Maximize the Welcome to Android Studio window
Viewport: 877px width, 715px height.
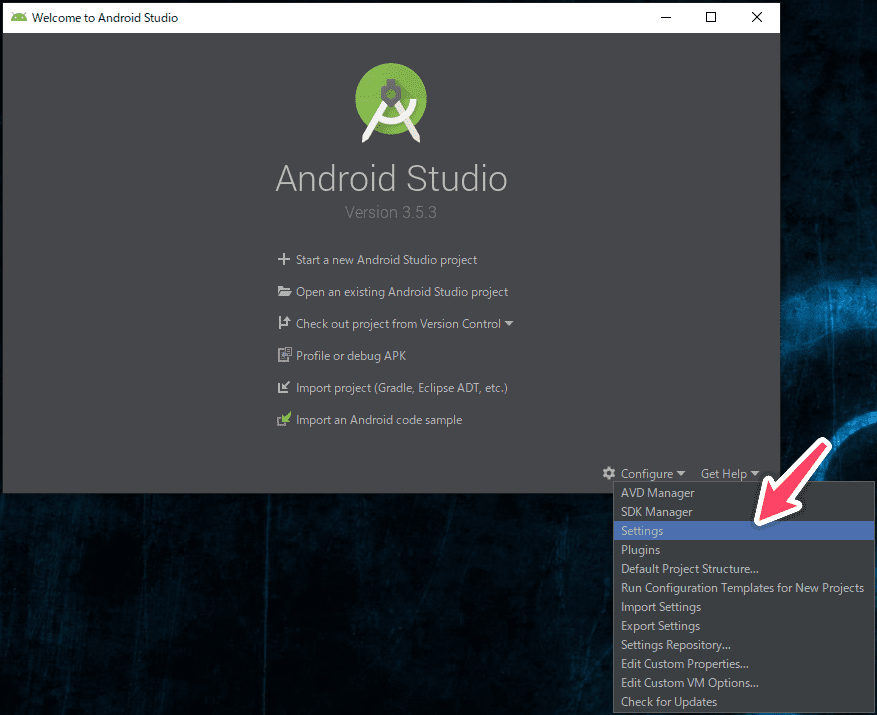tap(711, 17)
